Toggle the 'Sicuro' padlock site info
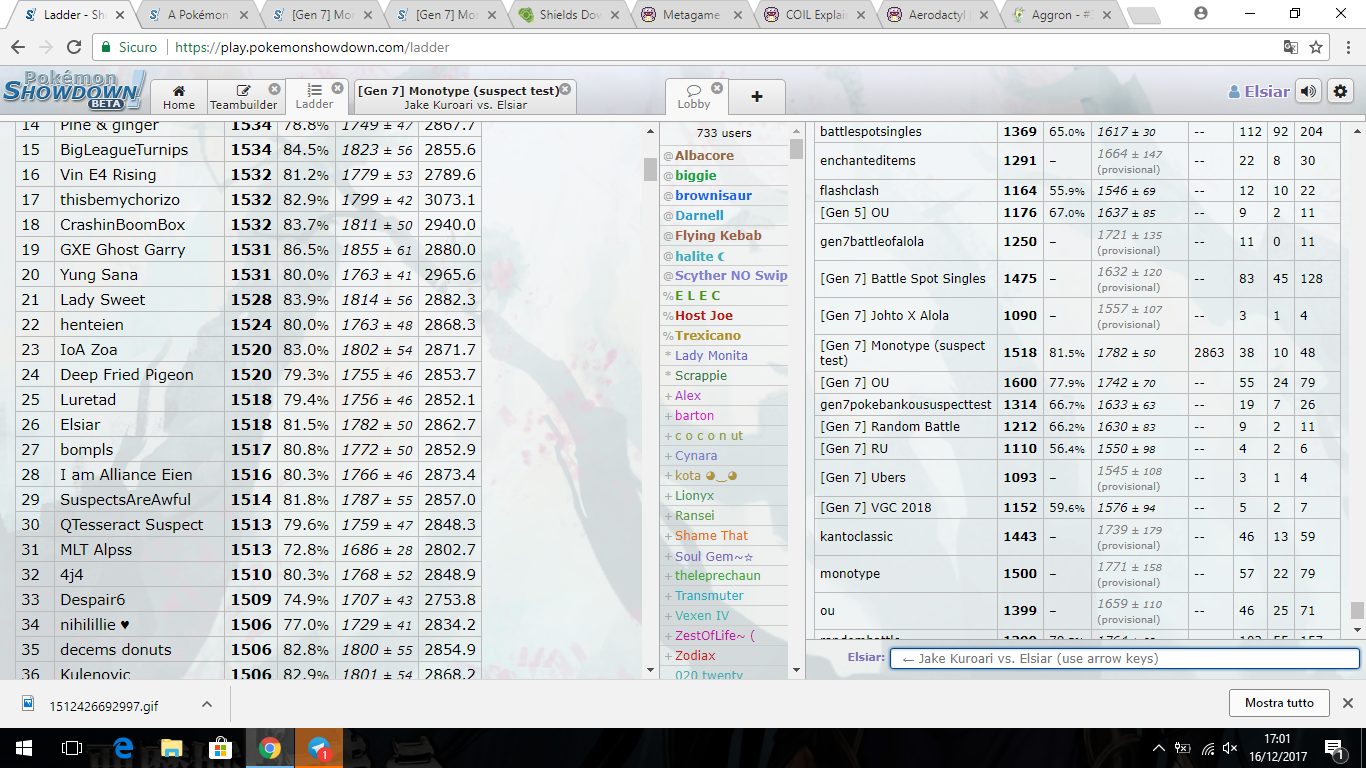The image size is (1366, 768). [107, 46]
